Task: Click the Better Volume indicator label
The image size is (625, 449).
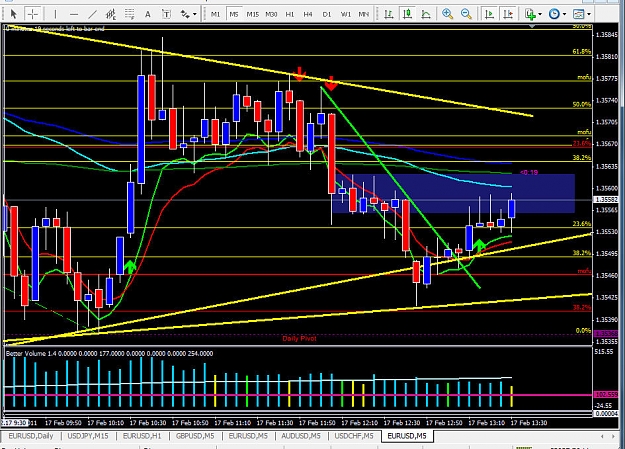Action: click(x=109, y=353)
